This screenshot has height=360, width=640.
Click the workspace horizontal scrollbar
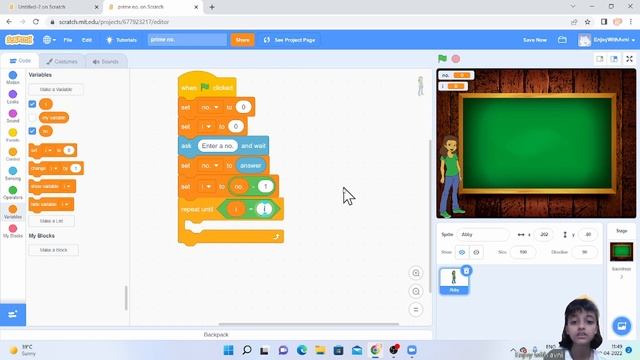click(309, 324)
